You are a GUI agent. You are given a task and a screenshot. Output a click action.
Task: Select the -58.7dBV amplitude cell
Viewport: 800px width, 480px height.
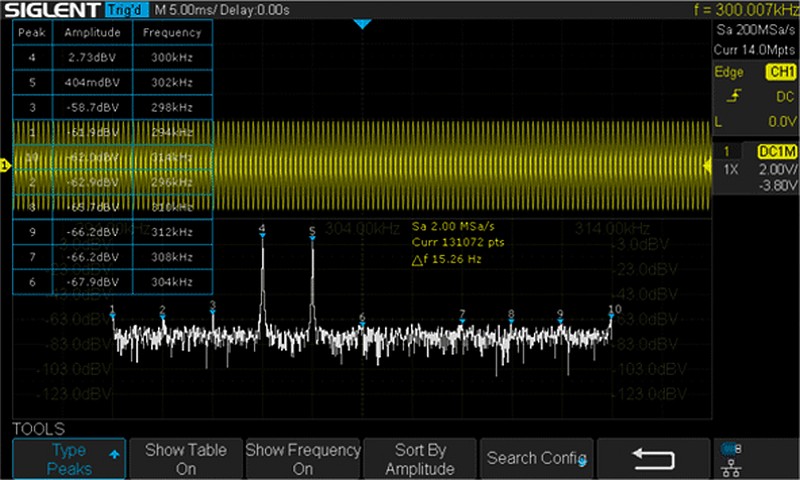92,108
